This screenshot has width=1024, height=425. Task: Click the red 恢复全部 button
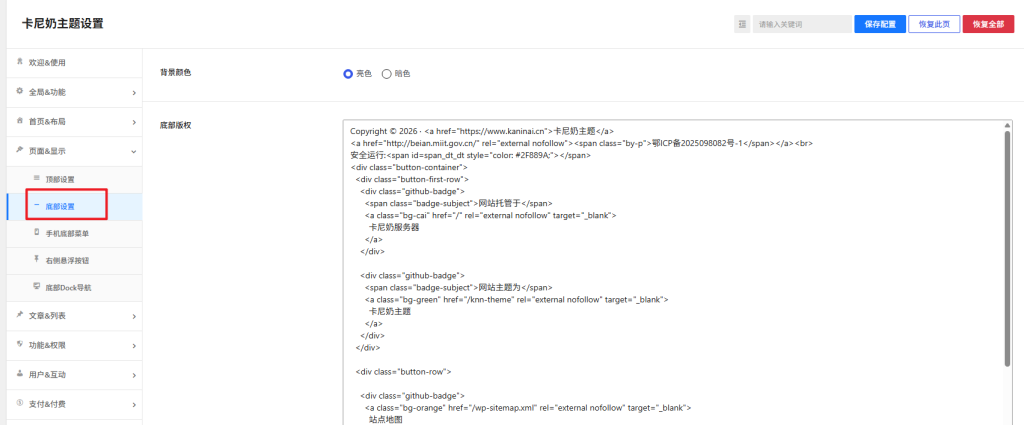pyautogui.click(x=988, y=24)
